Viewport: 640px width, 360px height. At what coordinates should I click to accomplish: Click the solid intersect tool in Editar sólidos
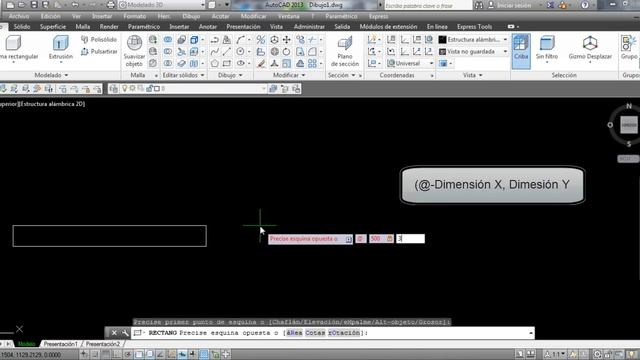point(168,64)
